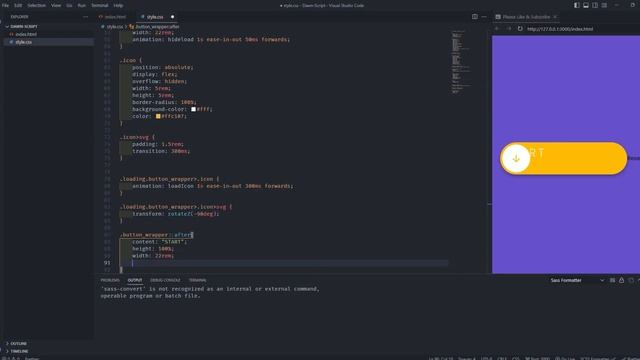Select the 'Please Like & Subscribe' preview tab

click(526, 17)
